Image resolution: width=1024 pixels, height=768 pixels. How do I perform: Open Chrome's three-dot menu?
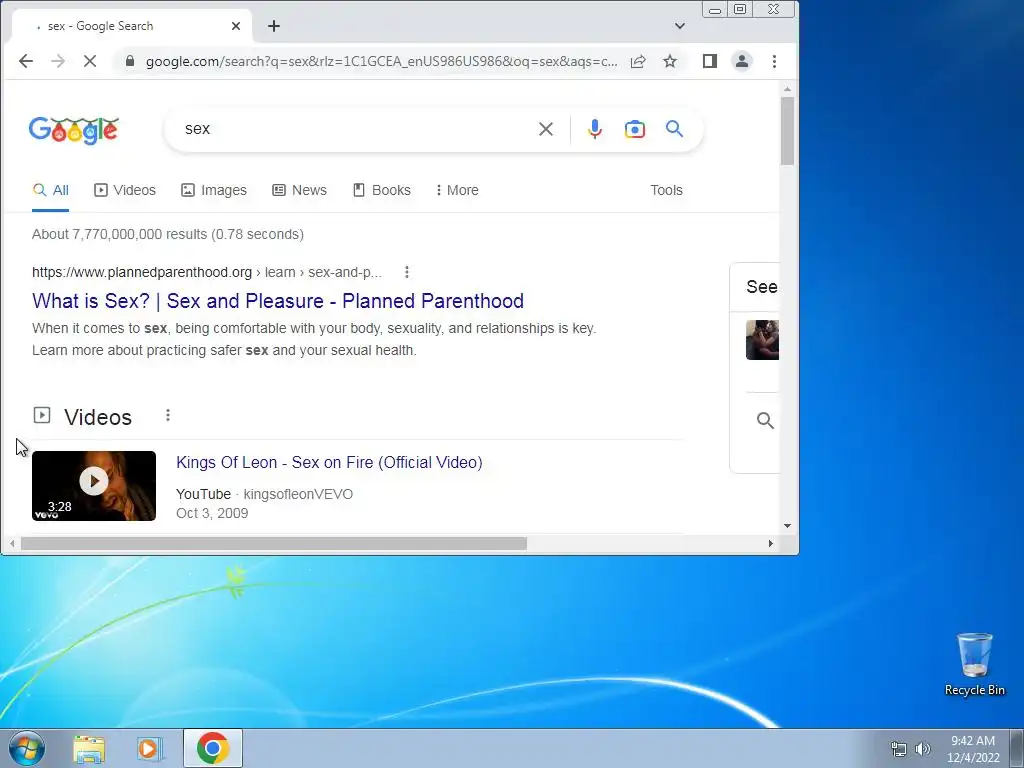point(774,61)
